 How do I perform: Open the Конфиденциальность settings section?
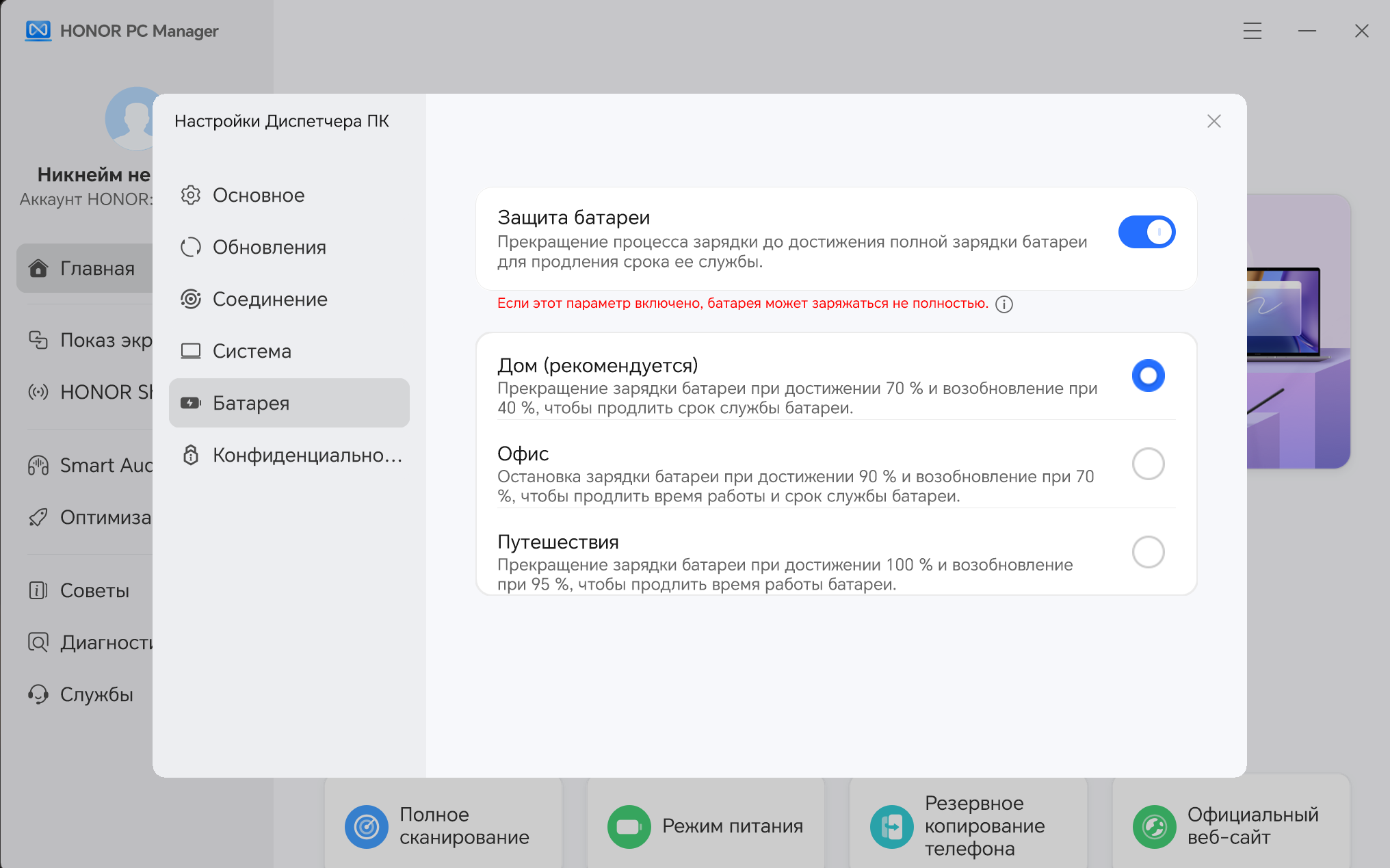pos(306,455)
